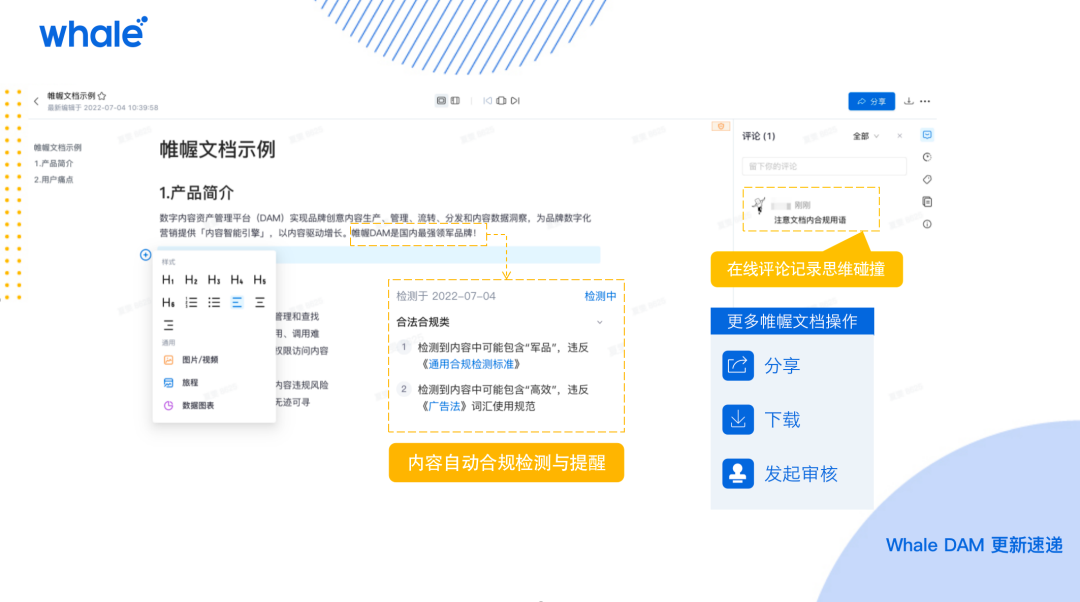Click the blue plus insert block button
Image resolution: width=1080 pixels, height=602 pixels.
point(145,255)
